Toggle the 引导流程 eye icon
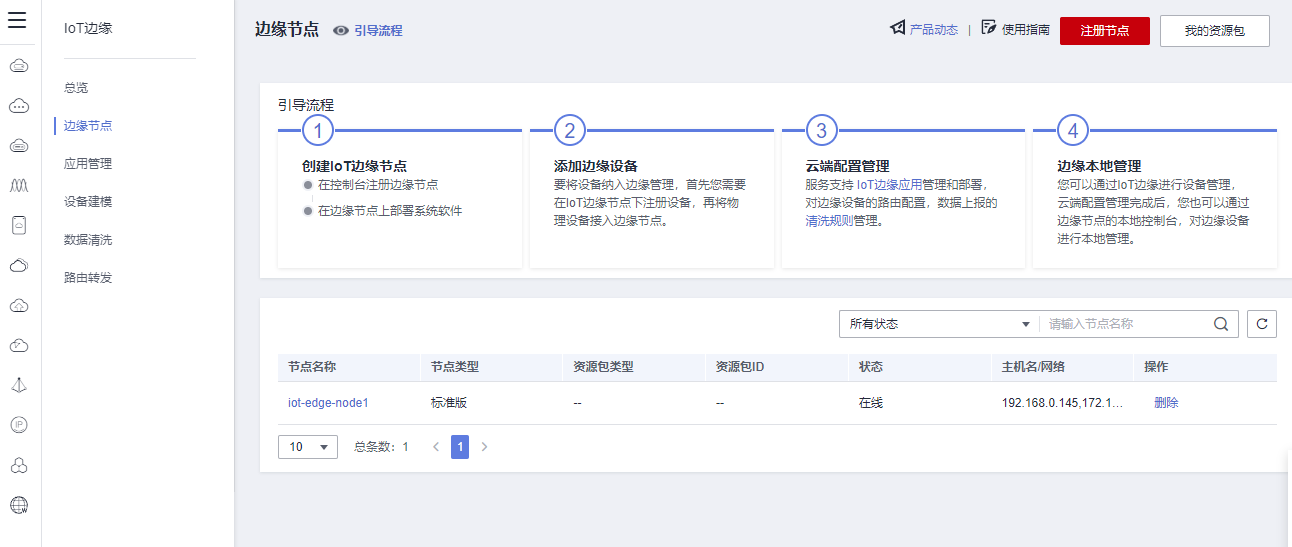Viewport: 1292px width, 547px height. [341, 31]
